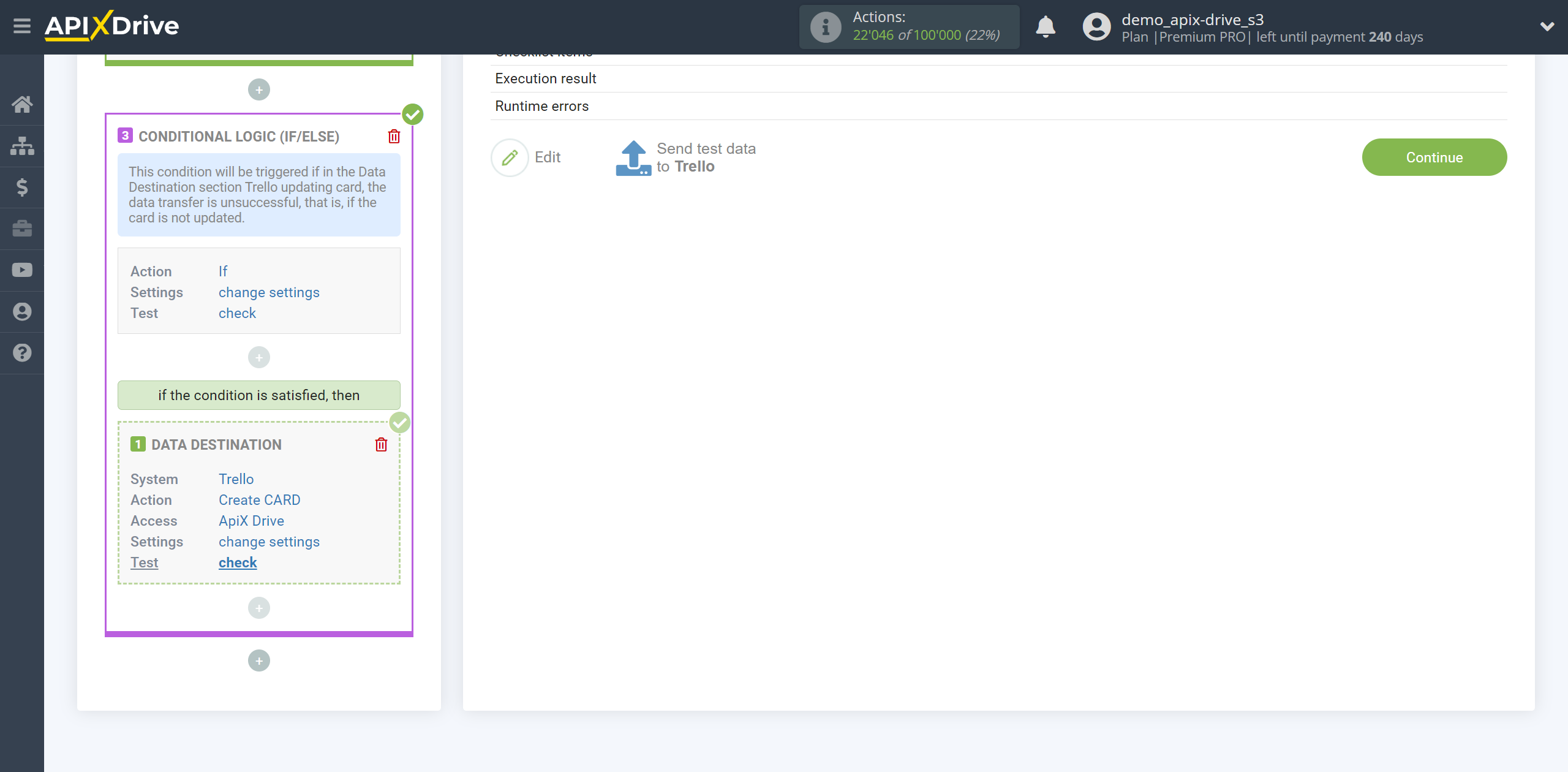Click the Execution result row
Image resolution: width=1568 pixels, height=772 pixels.
pyautogui.click(x=998, y=78)
